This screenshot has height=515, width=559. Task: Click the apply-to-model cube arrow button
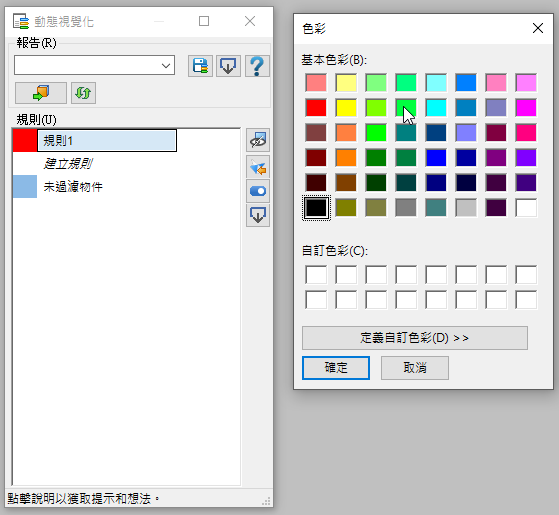[41, 93]
